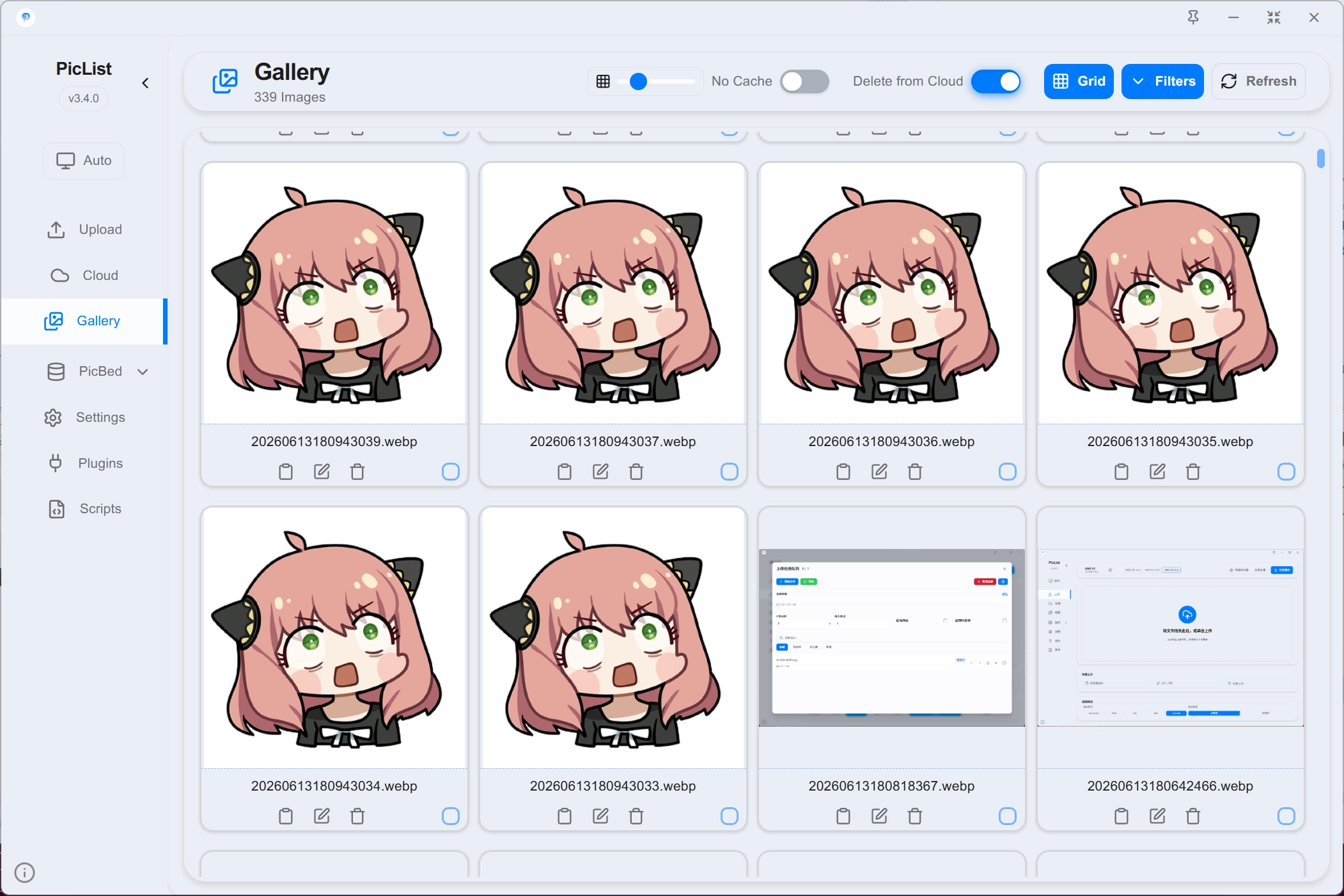The height and width of the screenshot is (896, 1344).
Task: Delete image 20260613180642466.webp
Action: (x=1193, y=816)
